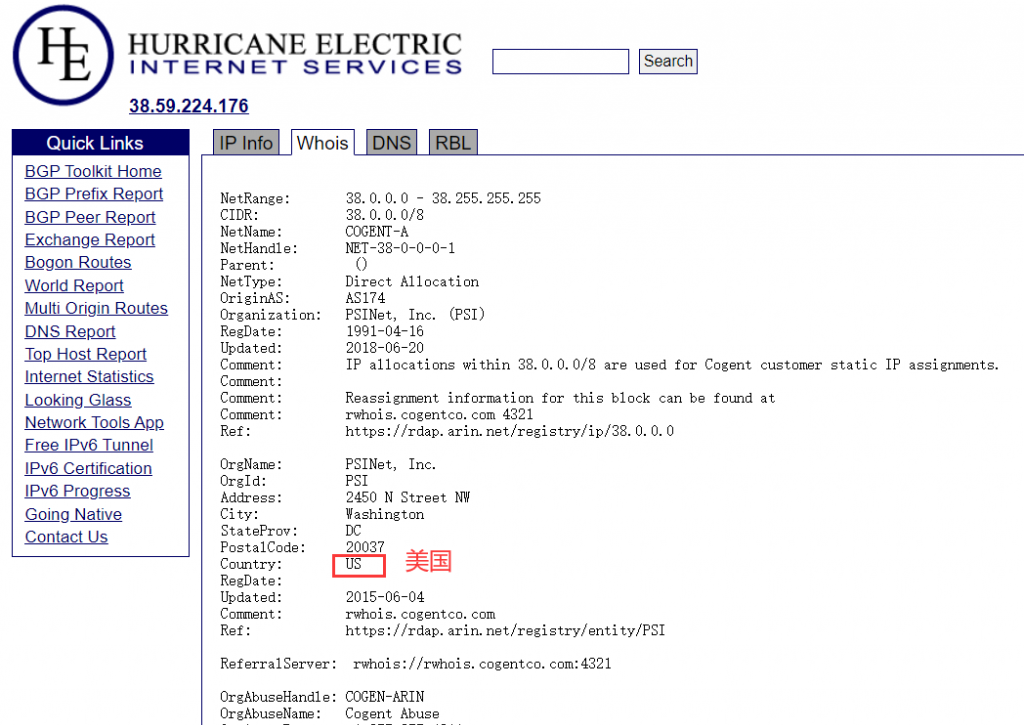This screenshot has height=725, width=1024.
Task: Go to BGP Peer Report
Action: click(90, 217)
